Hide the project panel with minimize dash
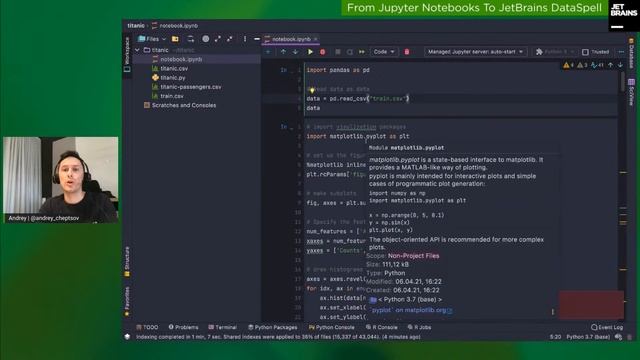640x360 pixels. 257,39
